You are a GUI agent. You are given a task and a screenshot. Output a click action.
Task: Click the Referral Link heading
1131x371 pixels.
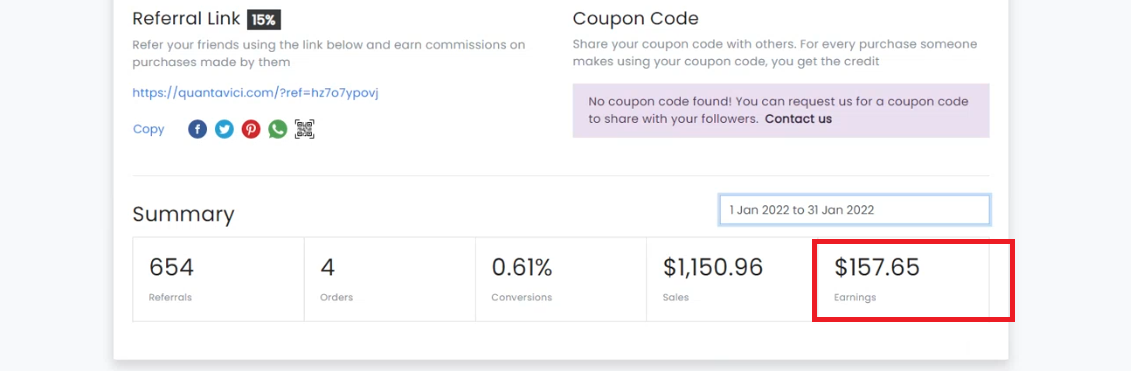(187, 19)
